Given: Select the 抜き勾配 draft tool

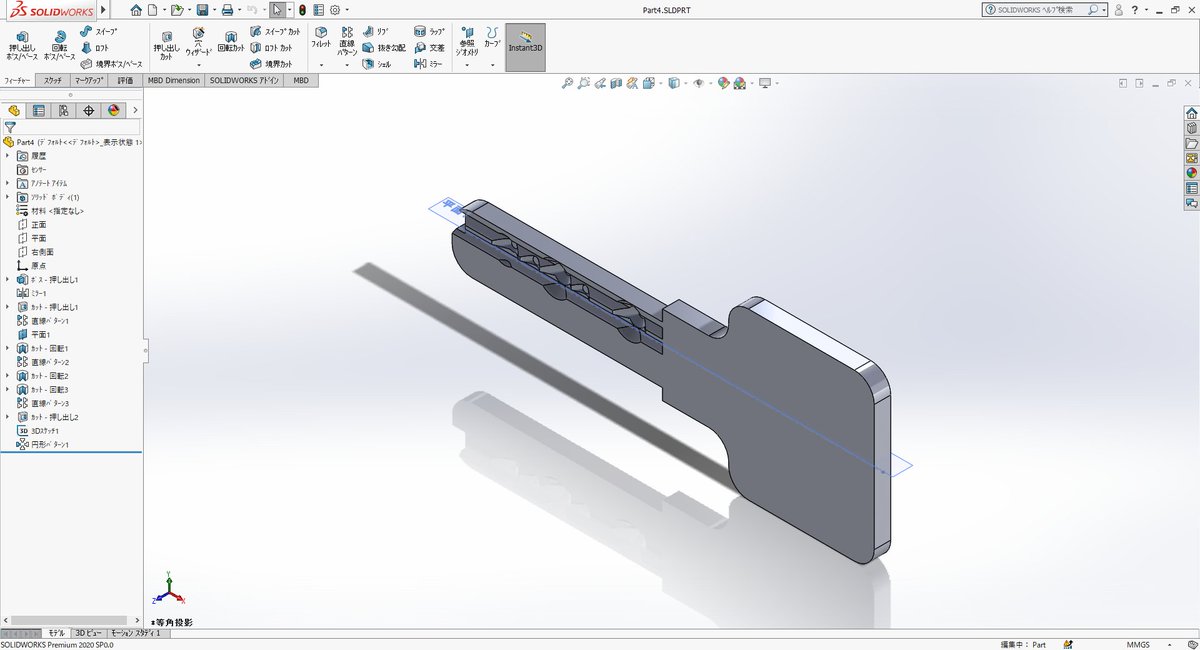Looking at the screenshot, I should click(384, 47).
